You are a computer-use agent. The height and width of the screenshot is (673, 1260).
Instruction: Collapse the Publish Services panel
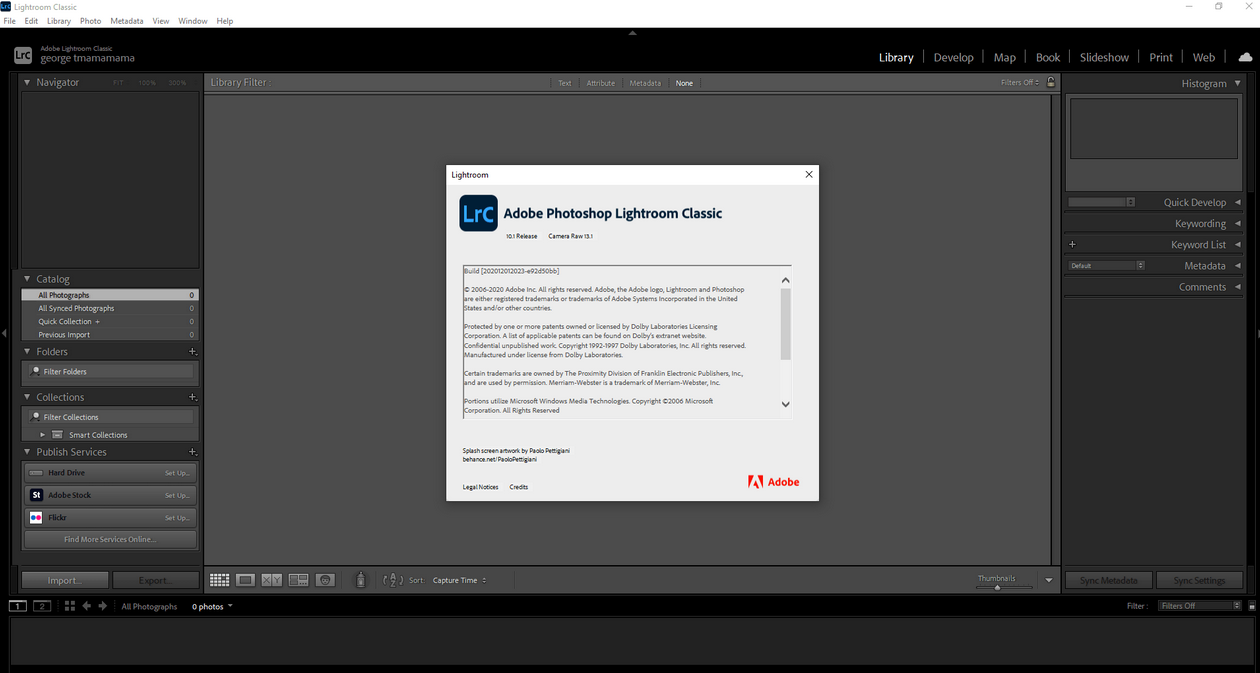(x=27, y=452)
